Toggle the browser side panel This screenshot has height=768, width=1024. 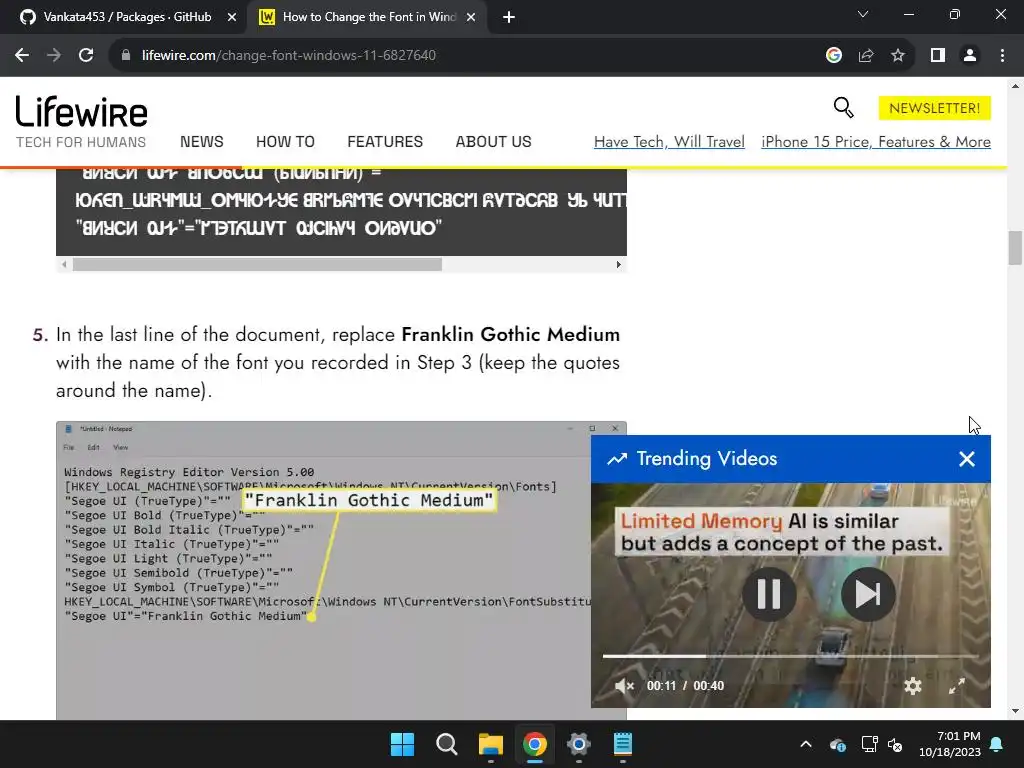coord(938,56)
